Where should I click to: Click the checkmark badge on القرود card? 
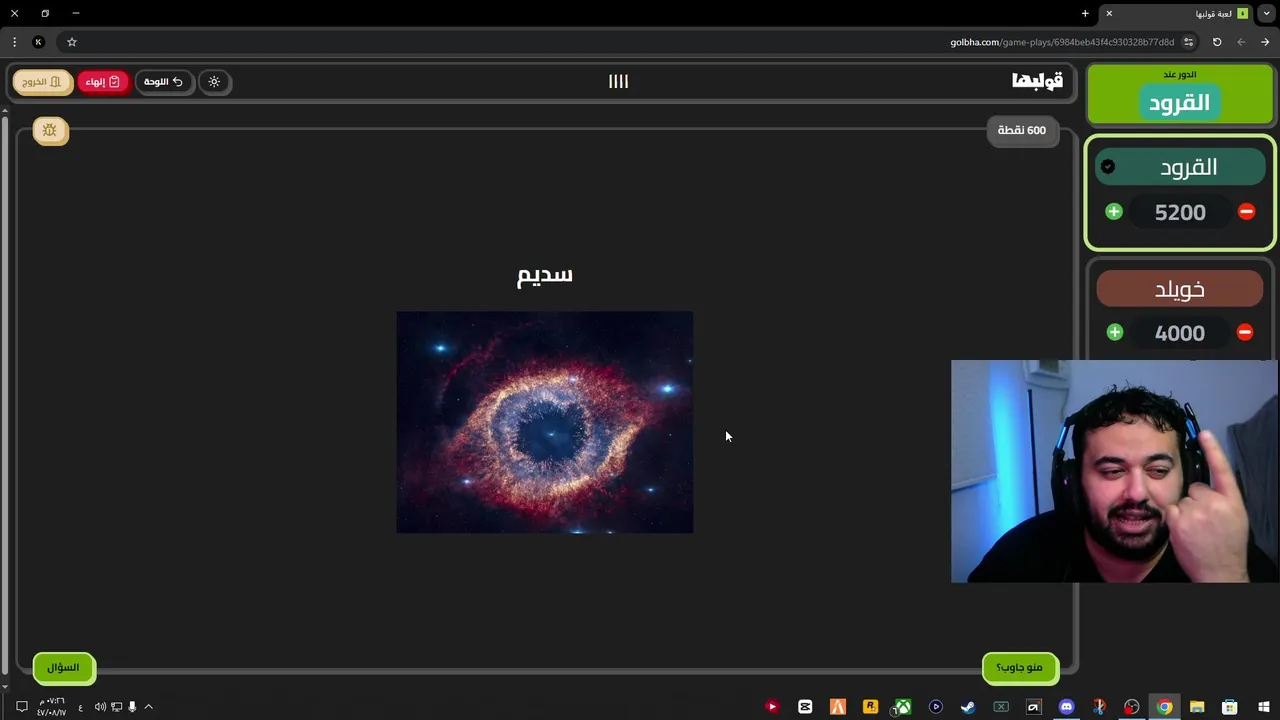tap(1108, 167)
